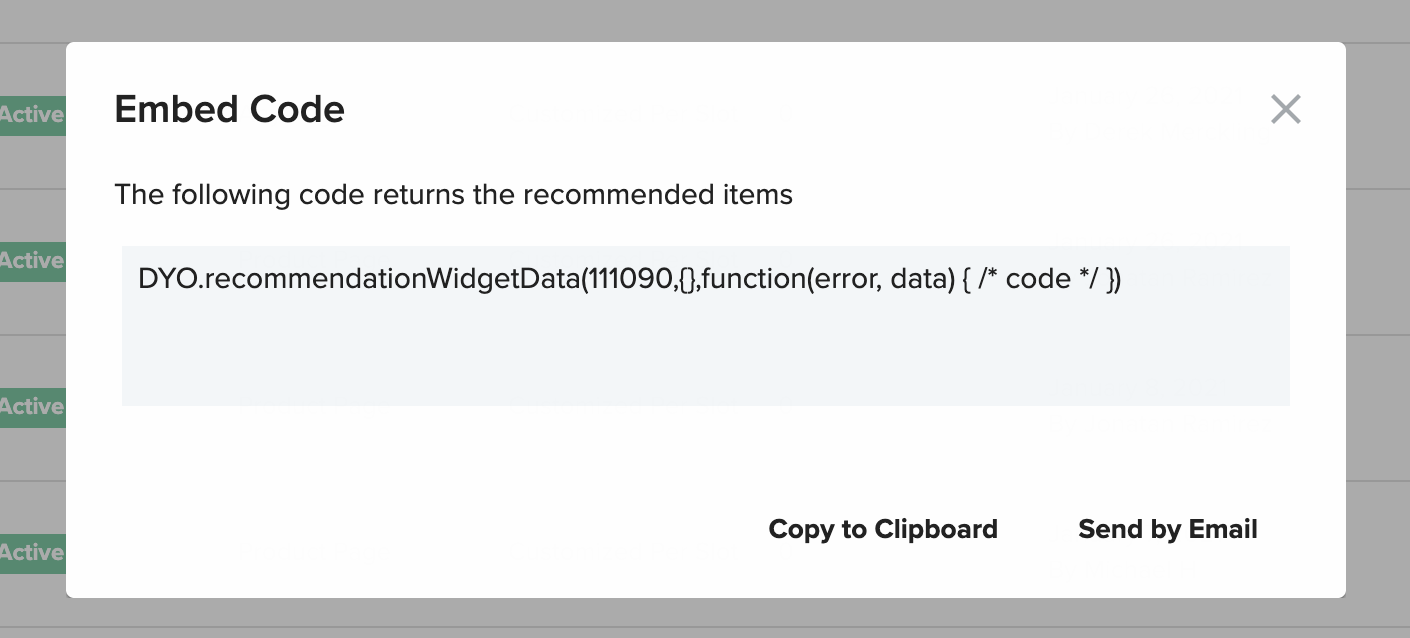Click the third Active status badge
The image size is (1410, 638).
tap(32, 407)
